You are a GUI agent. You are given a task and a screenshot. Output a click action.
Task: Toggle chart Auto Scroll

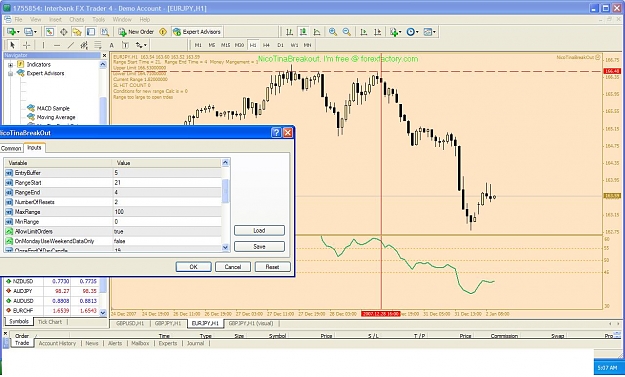(x=364, y=32)
